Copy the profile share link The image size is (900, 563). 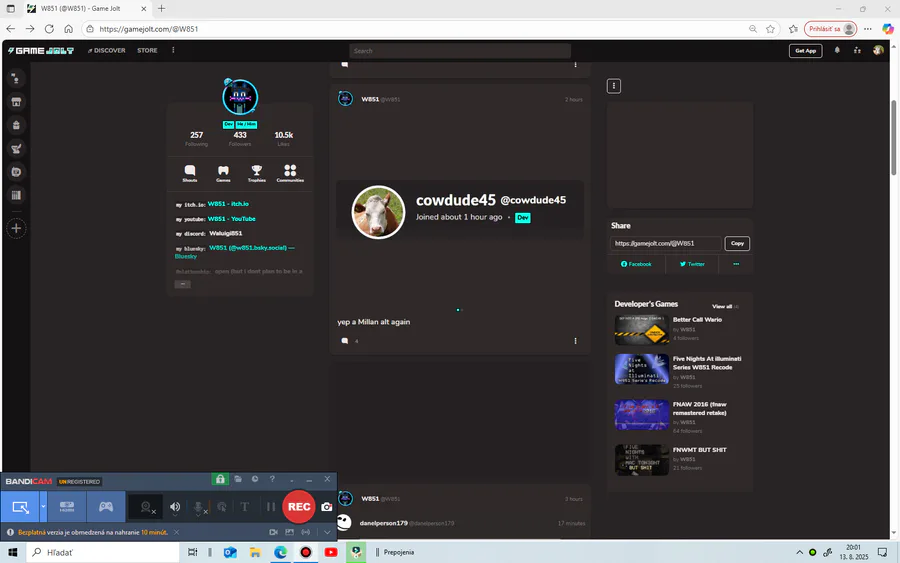[737, 243]
